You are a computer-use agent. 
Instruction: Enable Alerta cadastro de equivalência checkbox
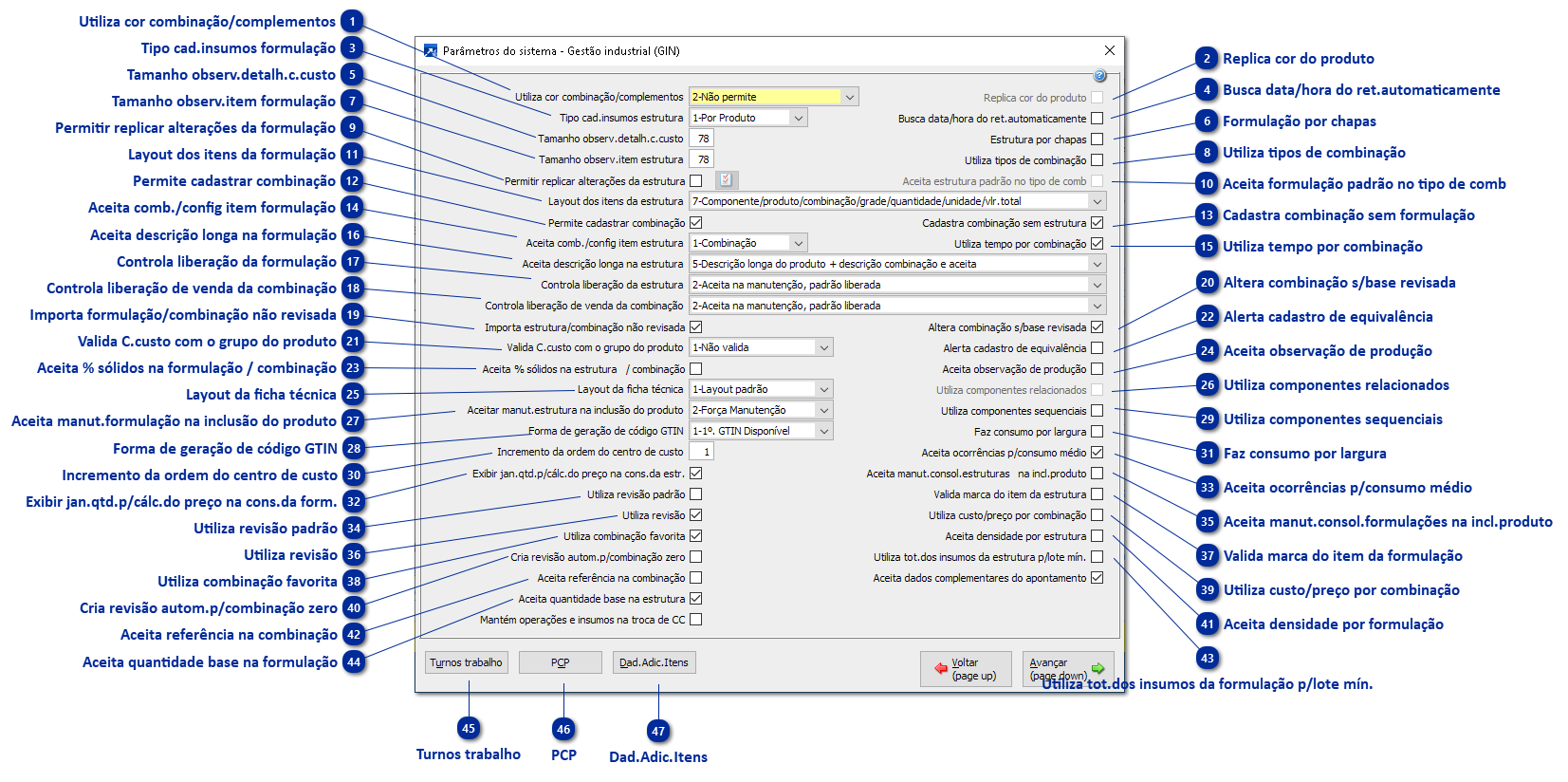pos(1098,348)
